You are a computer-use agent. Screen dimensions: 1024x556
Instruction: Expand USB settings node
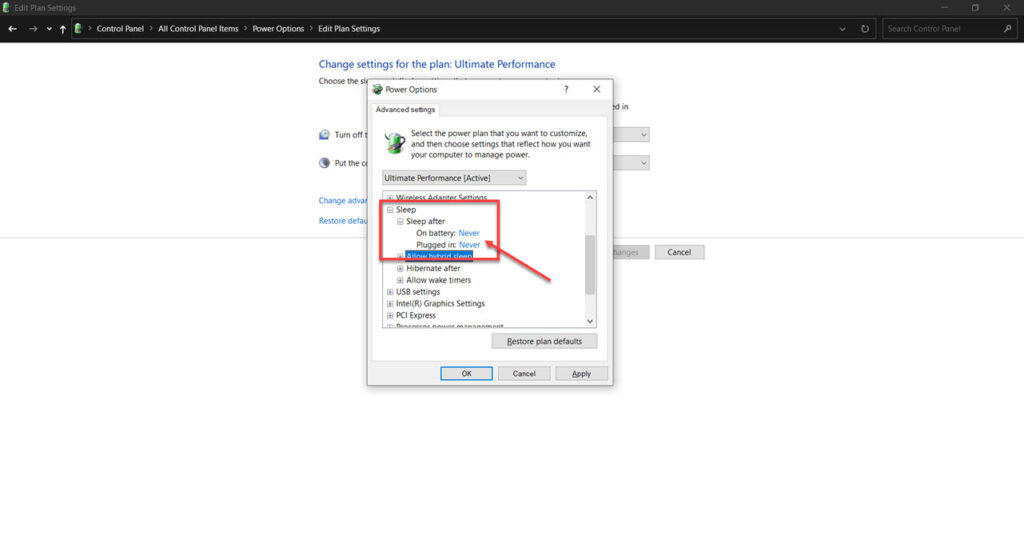tap(390, 292)
